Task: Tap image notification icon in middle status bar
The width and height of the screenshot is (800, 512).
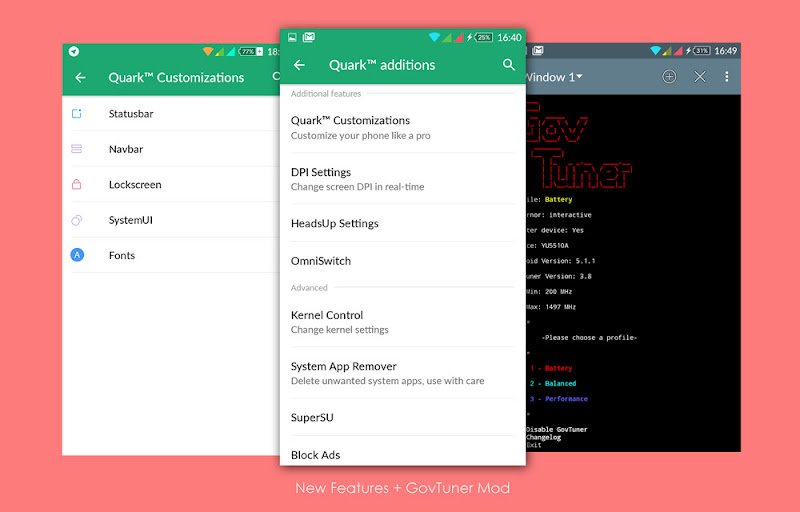Action: [x=292, y=37]
